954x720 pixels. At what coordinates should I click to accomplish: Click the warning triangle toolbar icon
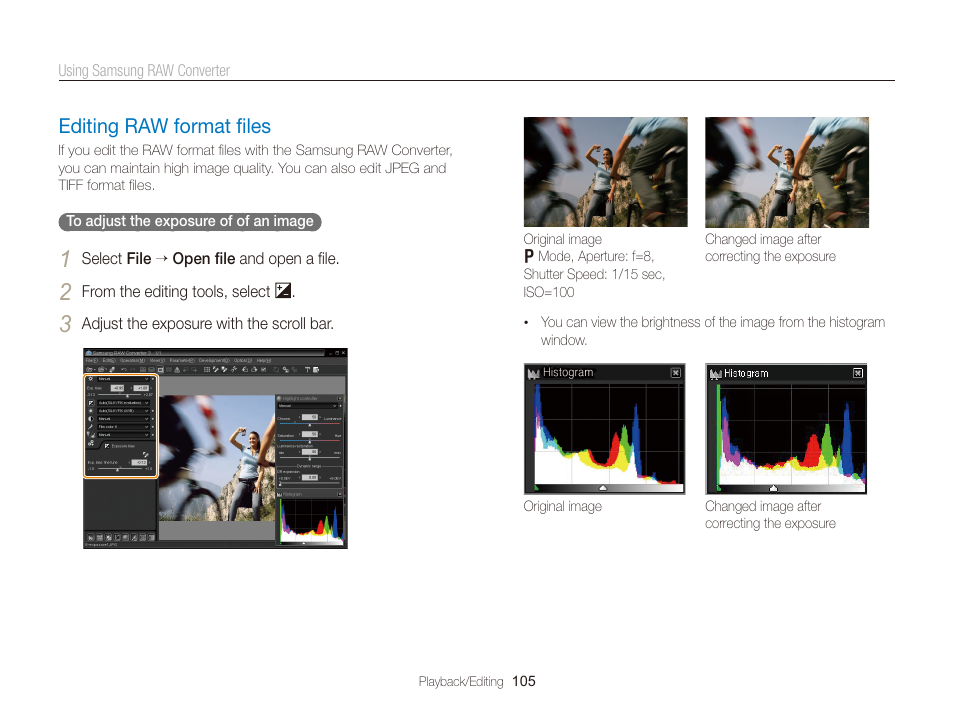(176, 369)
